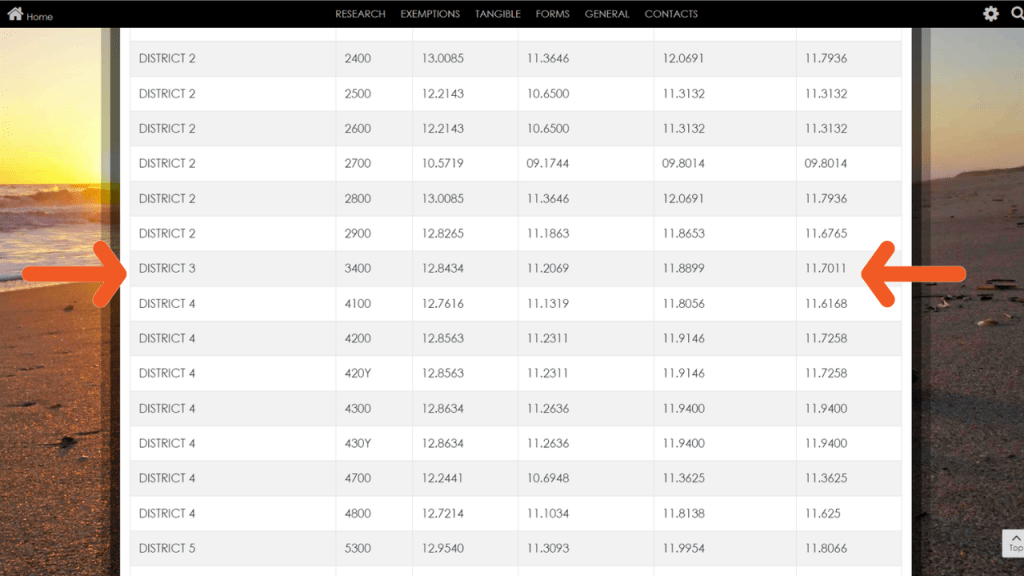Open the RESEARCH menu
Image resolution: width=1024 pixels, height=576 pixels.
point(360,14)
